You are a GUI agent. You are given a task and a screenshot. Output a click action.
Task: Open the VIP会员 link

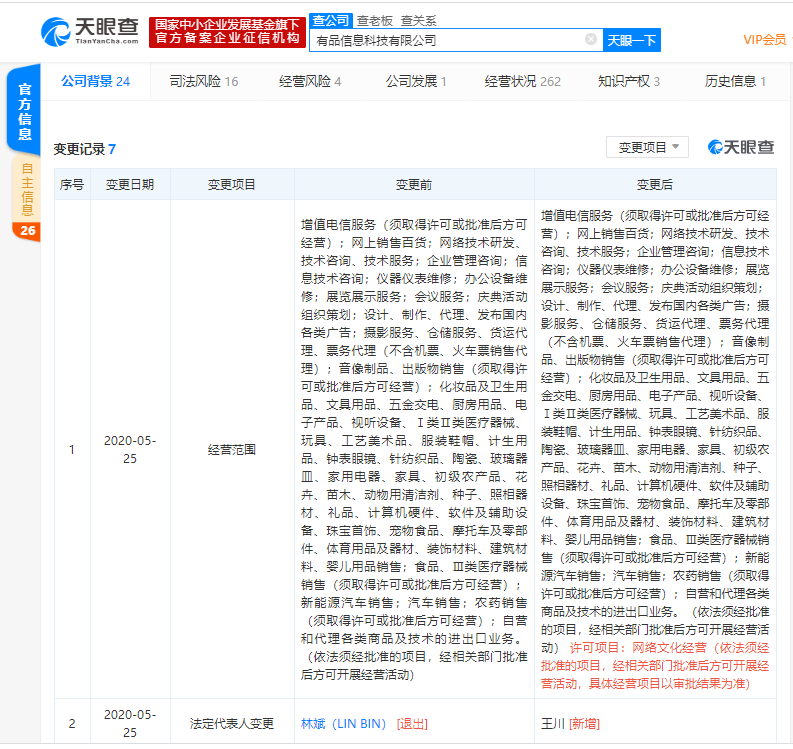point(764,40)
